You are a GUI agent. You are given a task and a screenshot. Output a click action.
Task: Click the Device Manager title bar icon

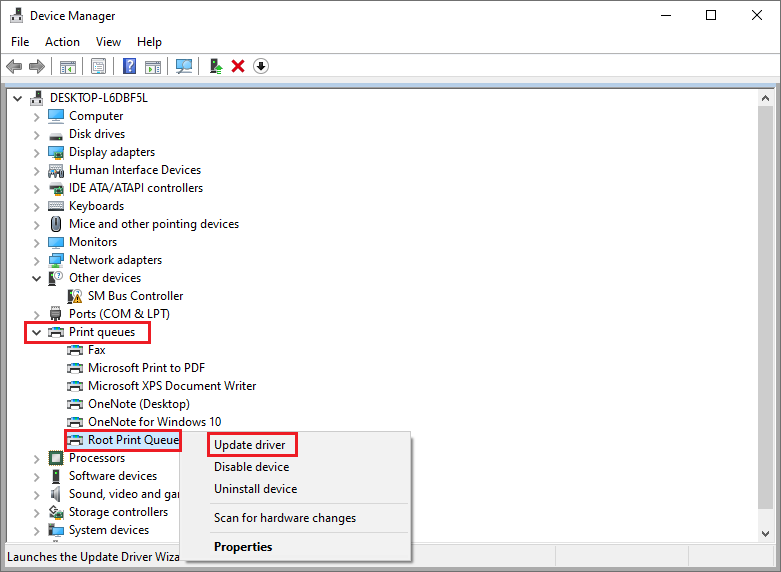click(x=16, y=15)
